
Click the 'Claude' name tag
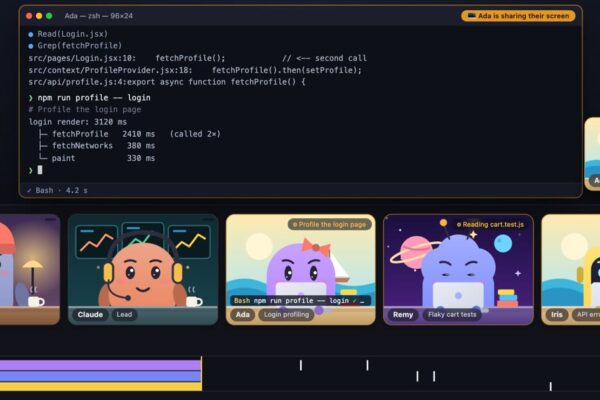pos(90,315)
